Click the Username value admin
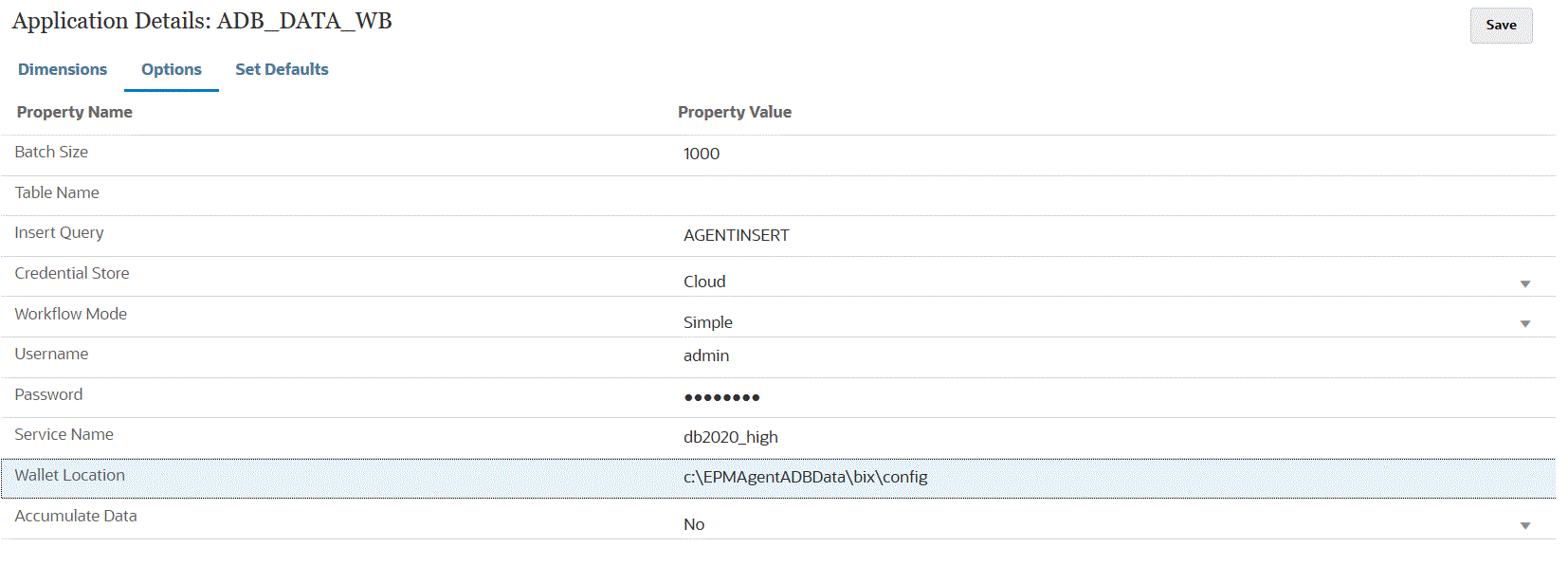Screen dimensions: 1568x583 pos(706,355)
